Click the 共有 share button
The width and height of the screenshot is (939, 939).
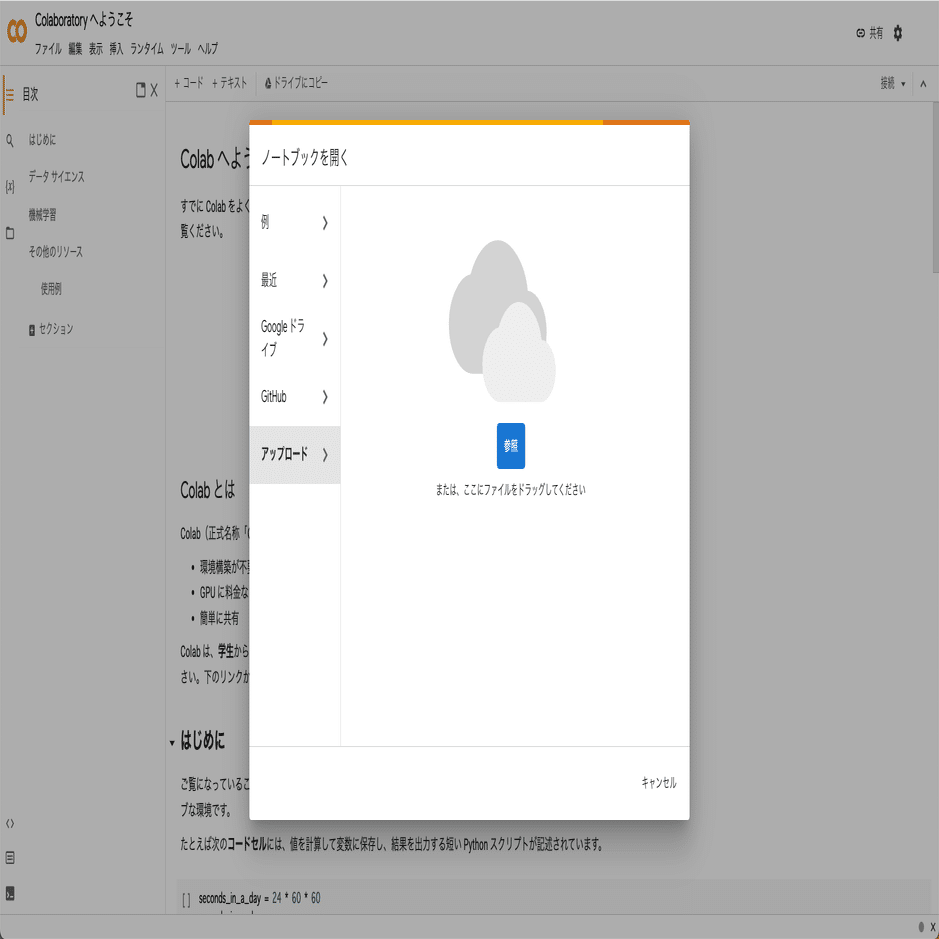[x=870, y=33]
